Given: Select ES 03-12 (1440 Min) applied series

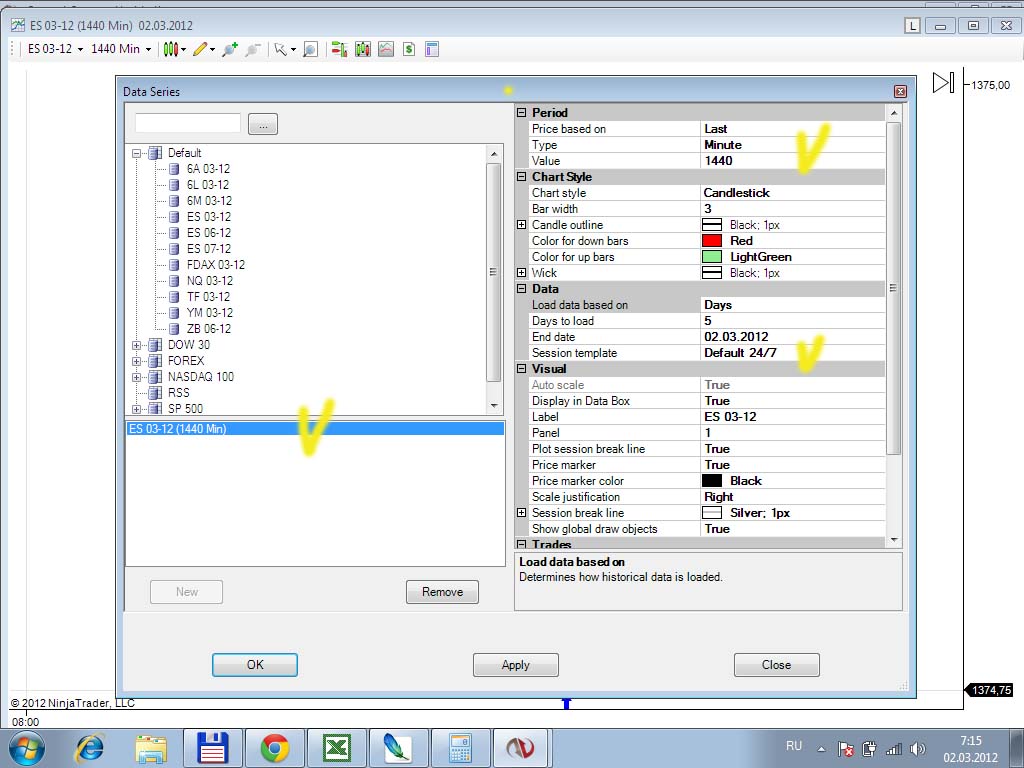Looking at the screenshot, I should pyautogui.click(x=315, y=429).
